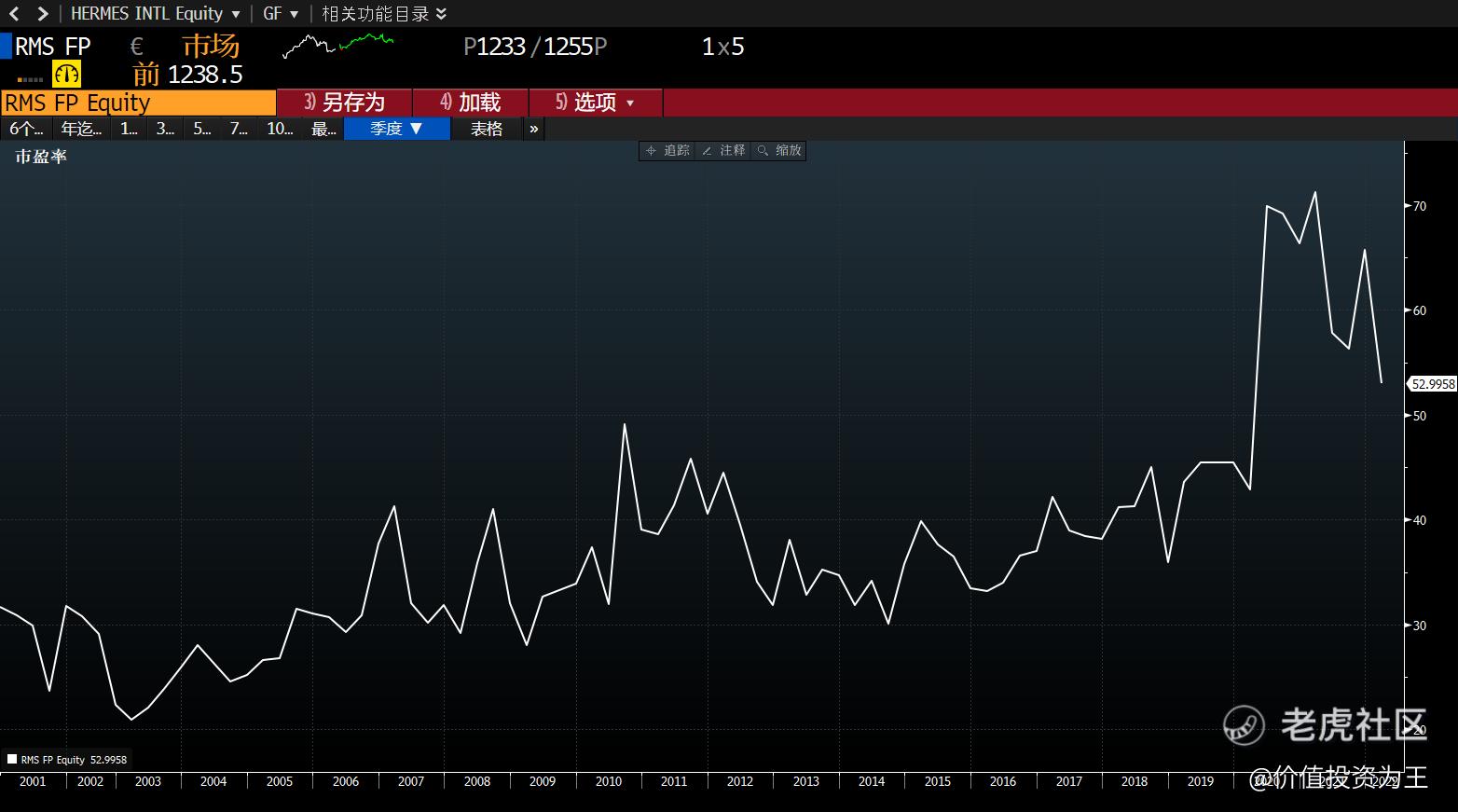Click the 2012 x-axis label

click(740, 781)
